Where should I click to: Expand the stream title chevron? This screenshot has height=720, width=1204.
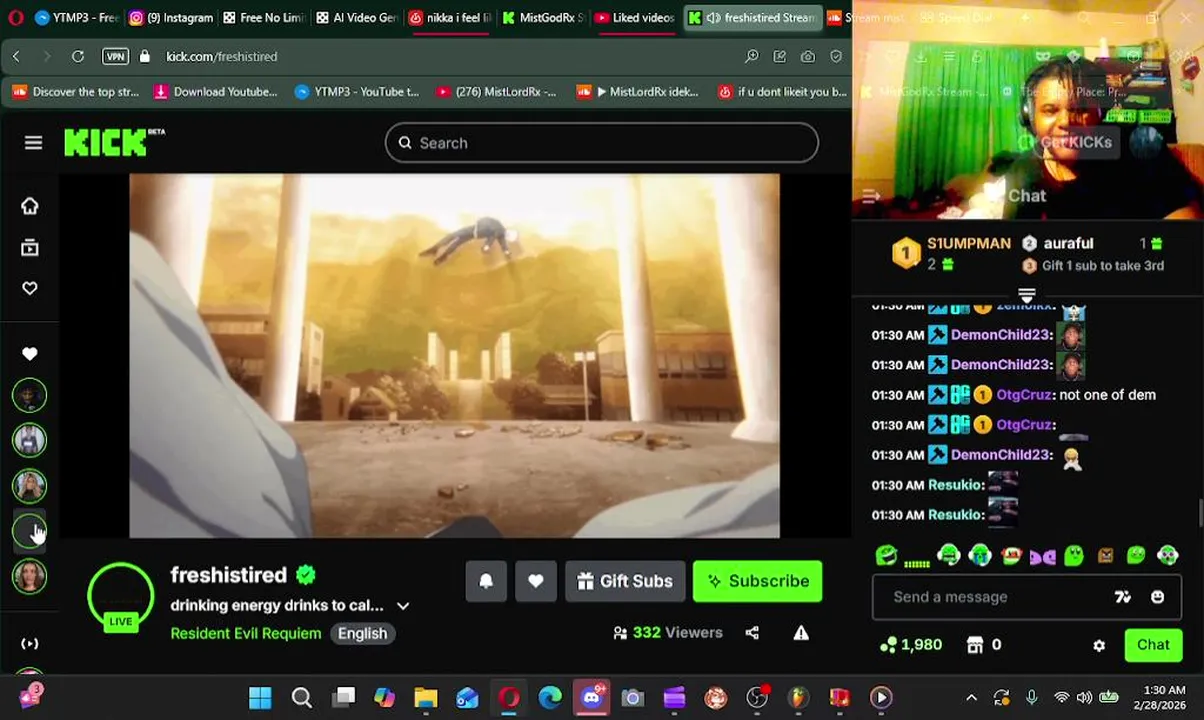point(403,606)
